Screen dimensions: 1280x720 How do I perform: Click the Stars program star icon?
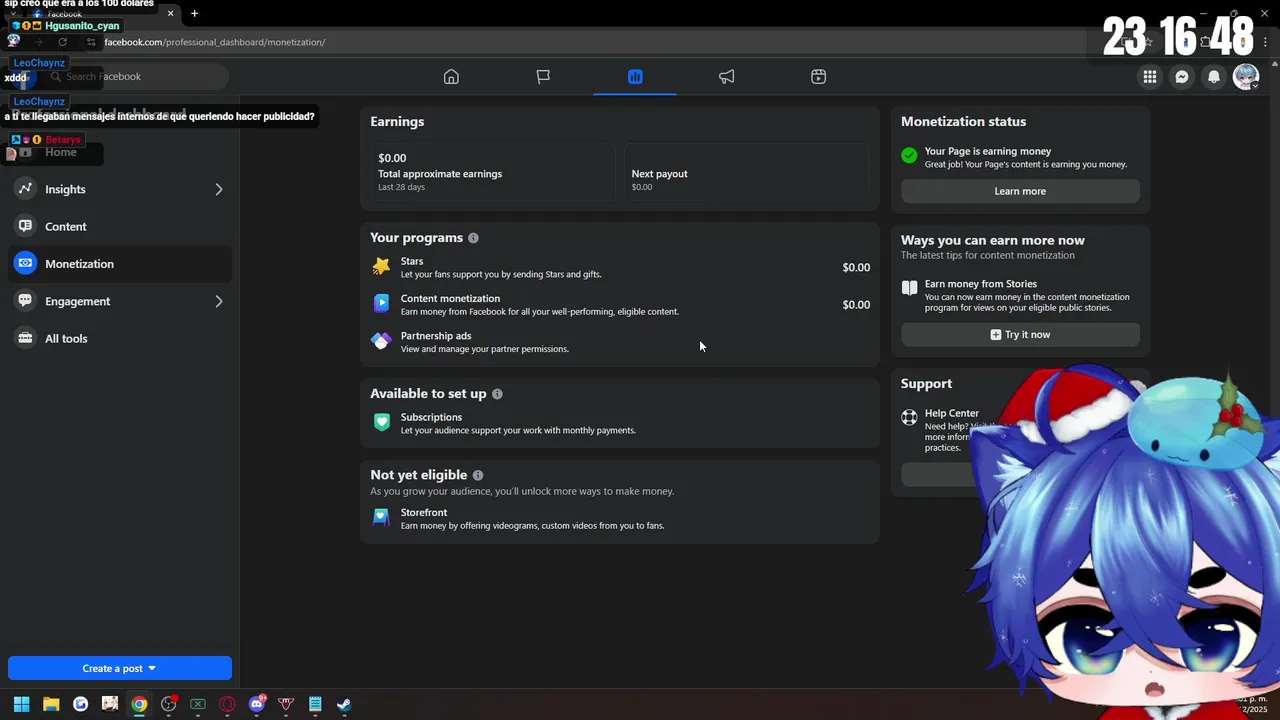381,266
